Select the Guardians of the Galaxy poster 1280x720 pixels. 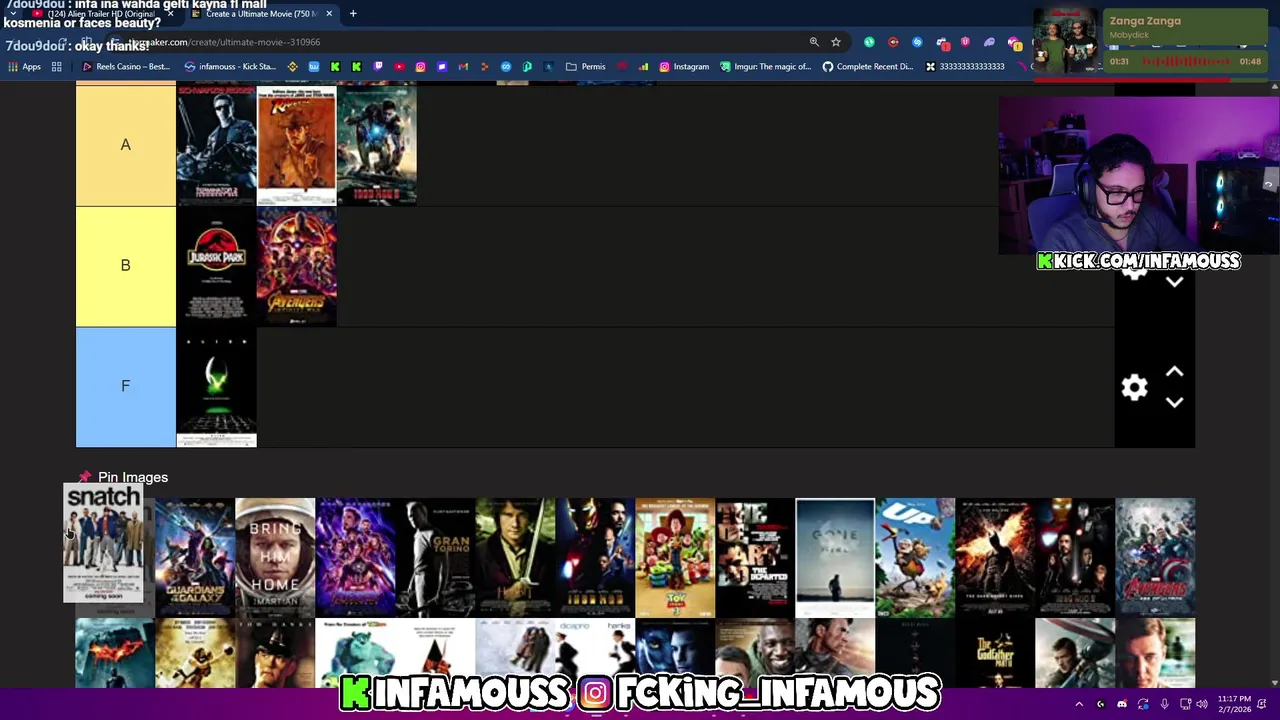pos(195,557)
